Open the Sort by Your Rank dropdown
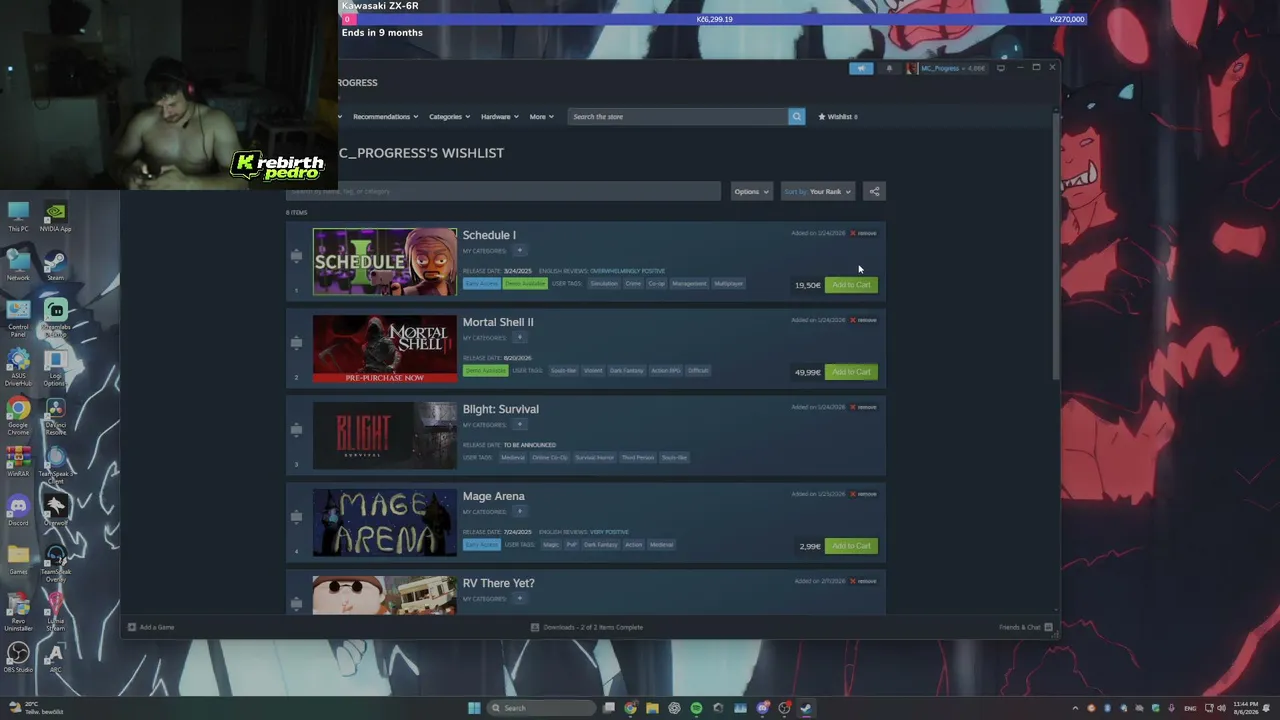The width and height of the screenshot is (1280, 720). [817, 191]
